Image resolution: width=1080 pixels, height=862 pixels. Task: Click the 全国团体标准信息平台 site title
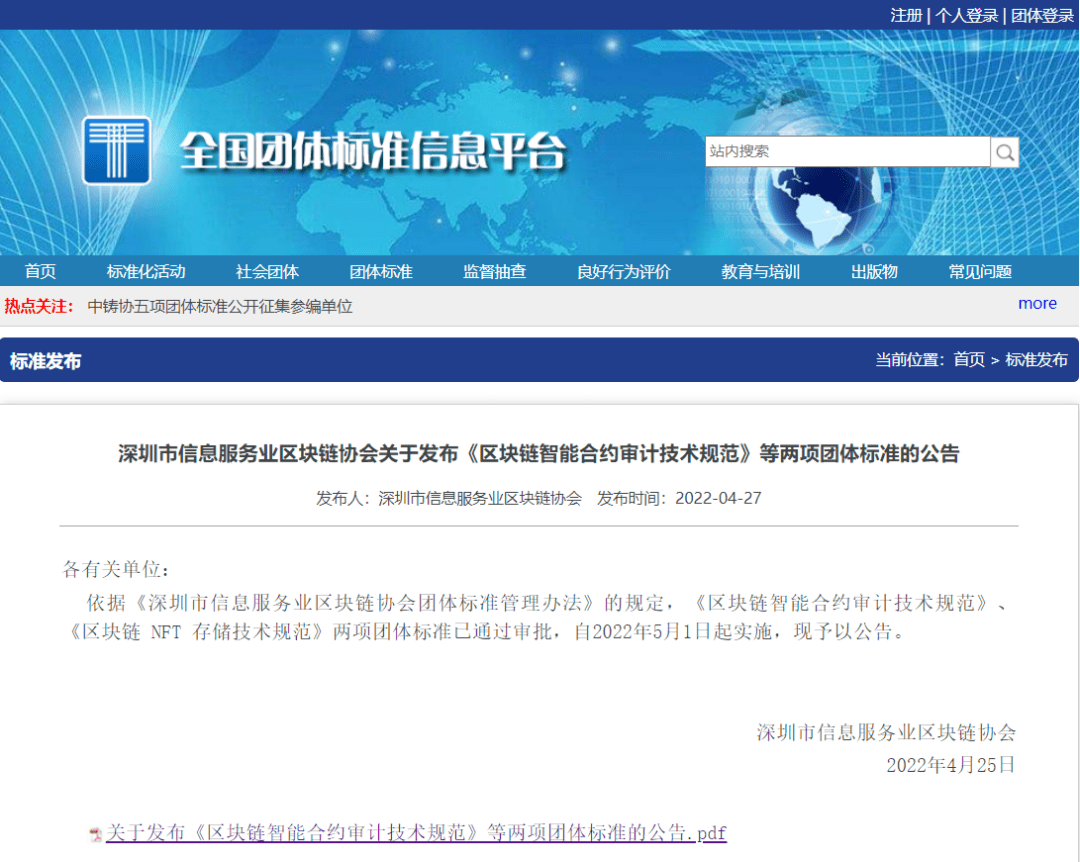coord(373,151)
